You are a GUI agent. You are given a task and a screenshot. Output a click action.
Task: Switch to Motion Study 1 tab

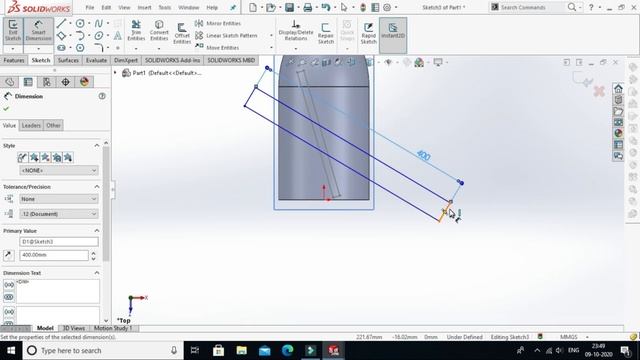point(113,328)
